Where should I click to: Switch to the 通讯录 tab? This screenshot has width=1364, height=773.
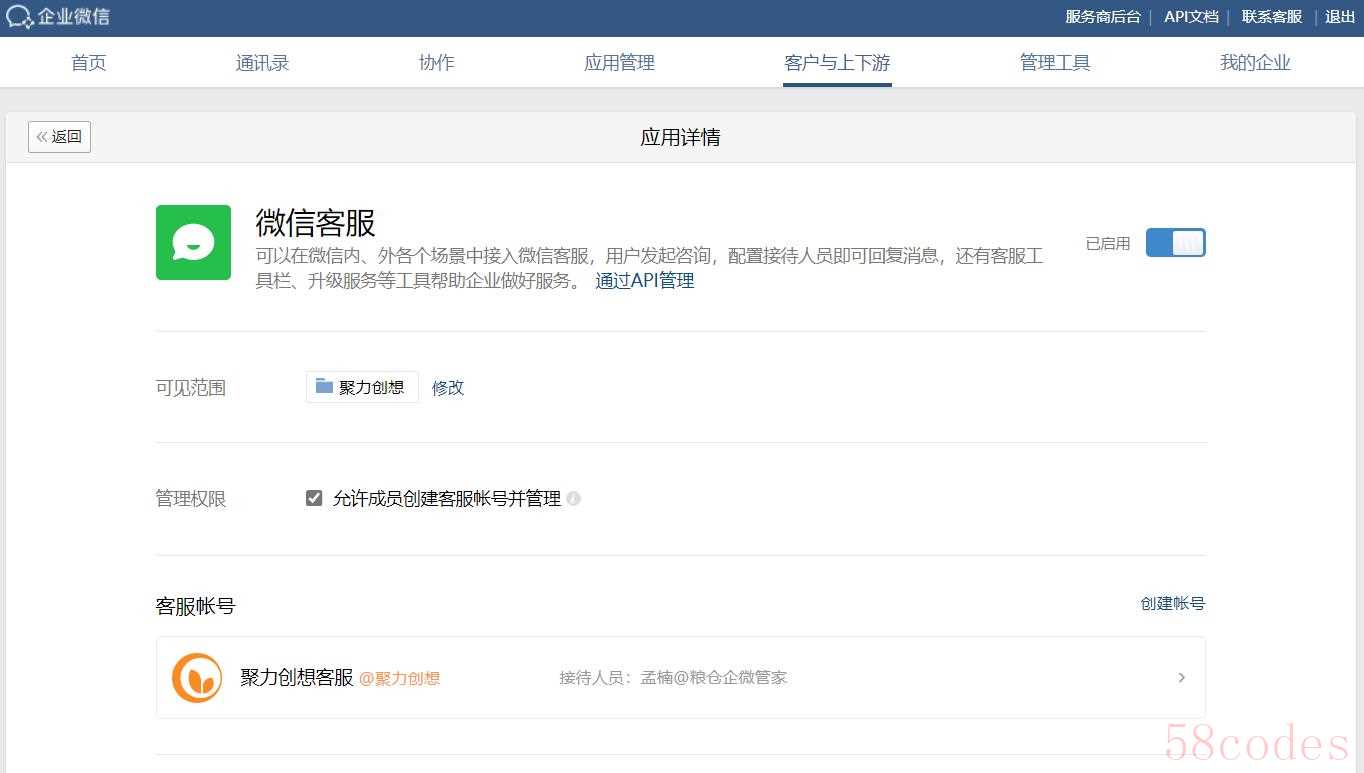pyautogui.click(x=262, y=63)
